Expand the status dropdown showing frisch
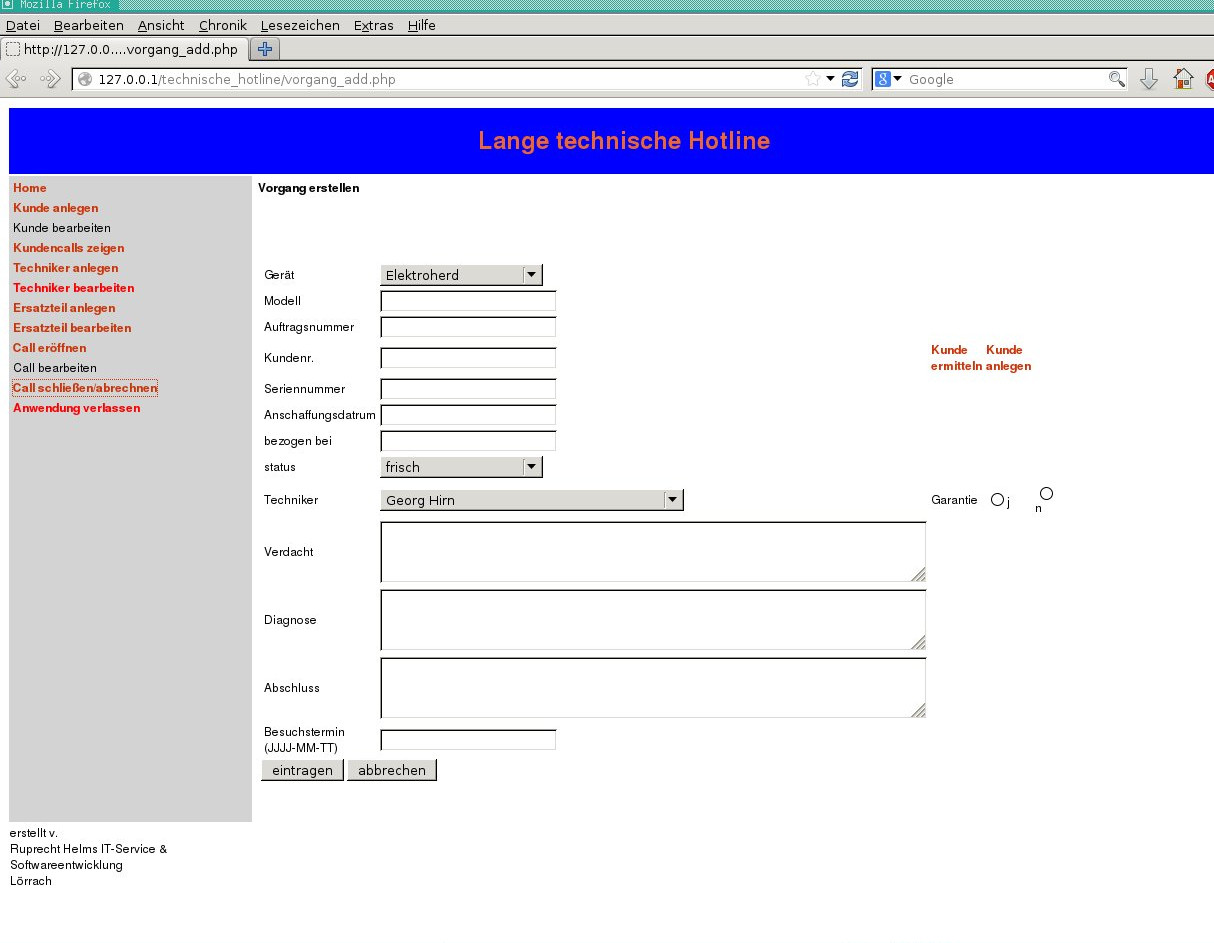This screenshot has height=943, width=1214. coord(461,467)
